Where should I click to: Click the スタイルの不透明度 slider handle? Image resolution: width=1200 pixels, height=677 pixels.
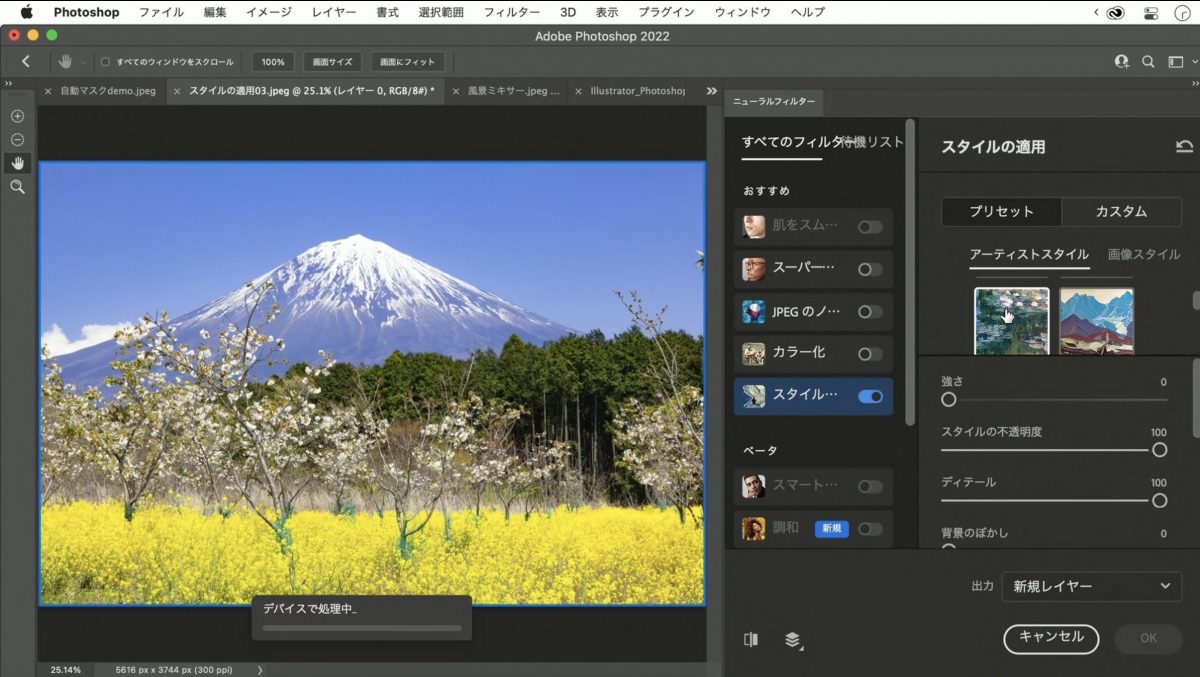tap(1159, 450)
